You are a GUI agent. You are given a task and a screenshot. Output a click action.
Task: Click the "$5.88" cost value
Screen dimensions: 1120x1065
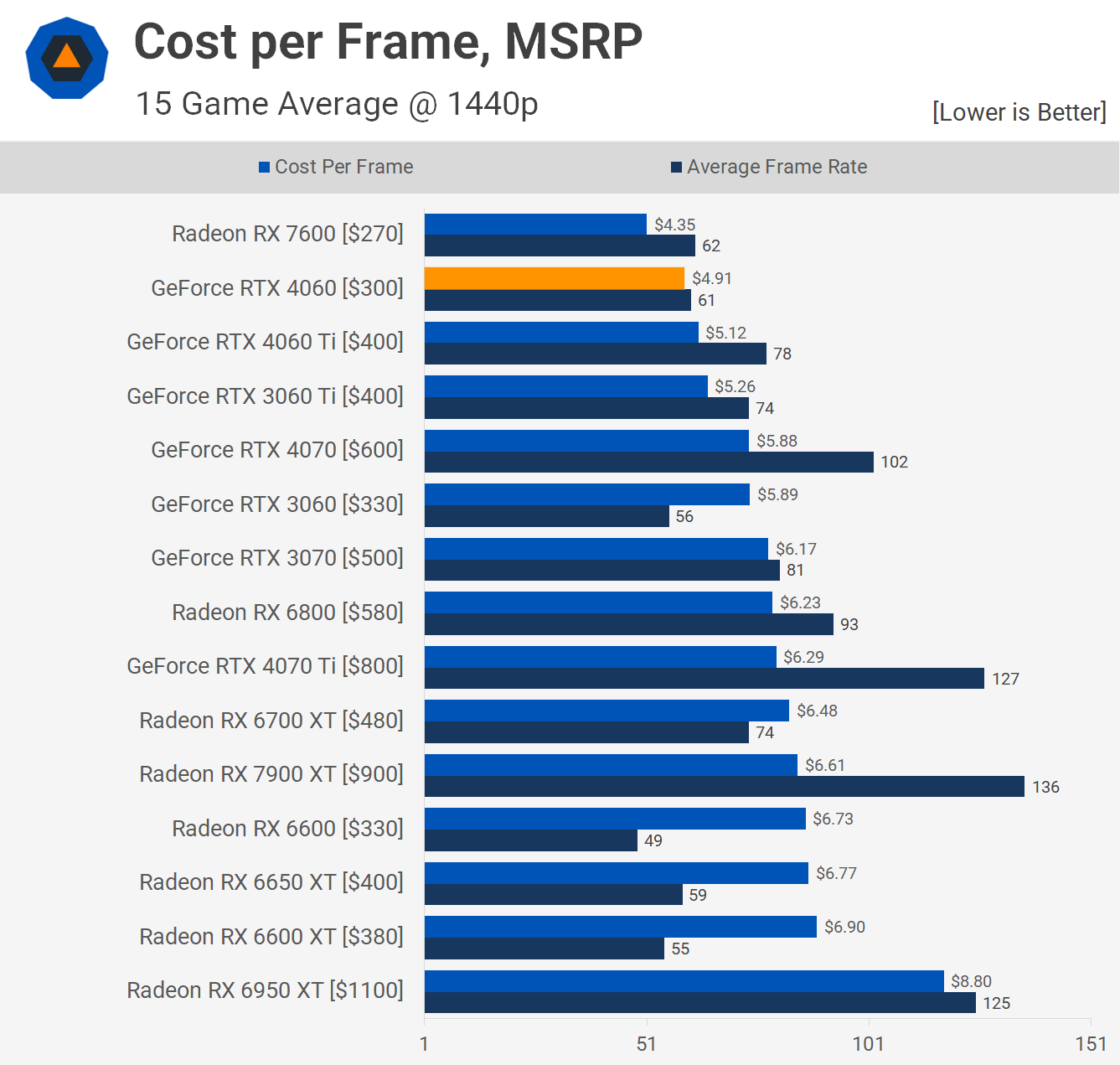pos(777,441)
